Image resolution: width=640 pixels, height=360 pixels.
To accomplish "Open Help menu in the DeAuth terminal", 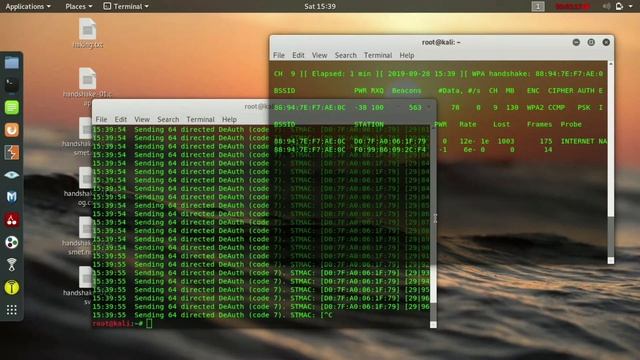I will pos(229,119).
